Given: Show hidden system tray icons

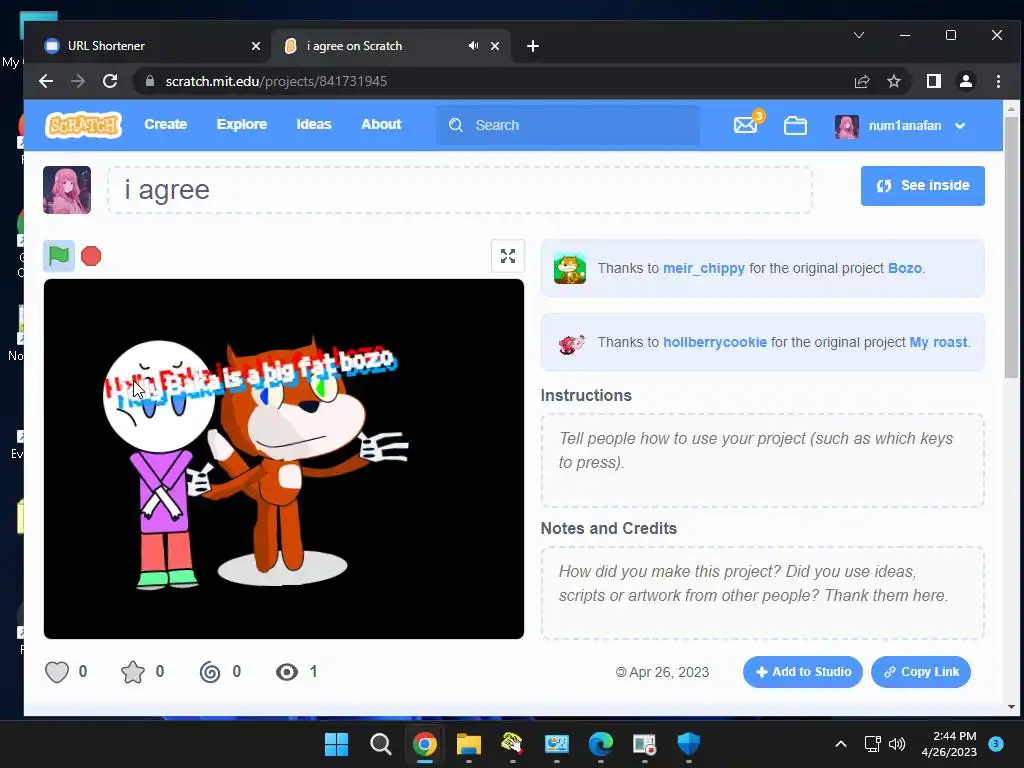Looking at the screenshot, I should (x=841, y=744).
